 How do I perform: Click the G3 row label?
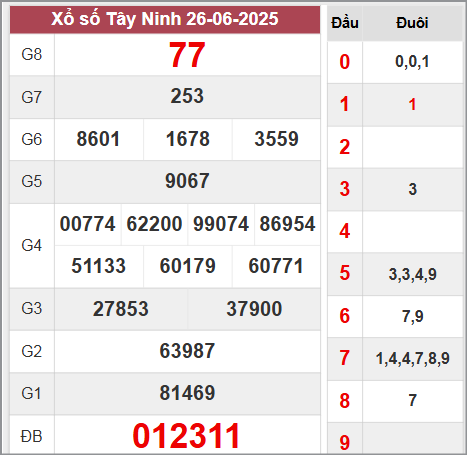[x=32, y=308]
